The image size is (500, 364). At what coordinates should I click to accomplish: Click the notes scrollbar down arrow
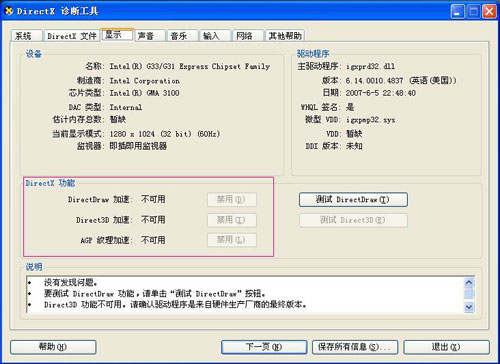[x=469, y=307]
